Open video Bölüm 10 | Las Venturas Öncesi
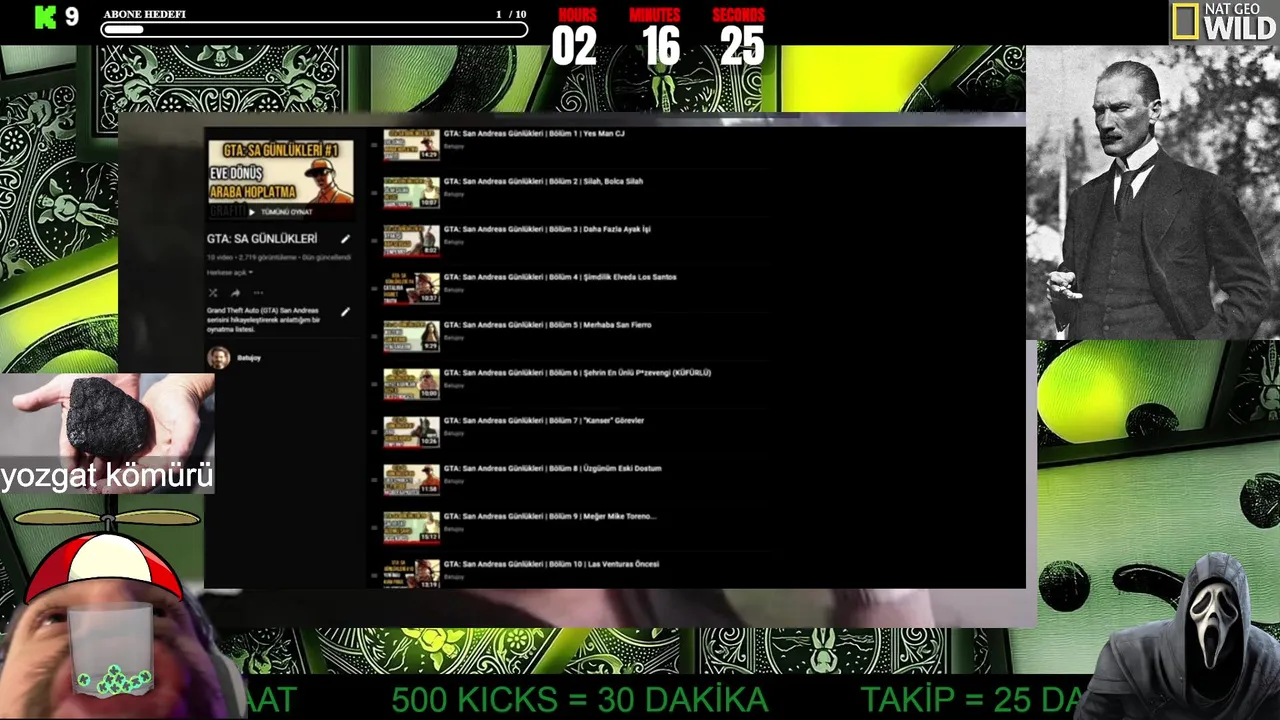This screenshot has width=1280, height=720. coord(551,564)
